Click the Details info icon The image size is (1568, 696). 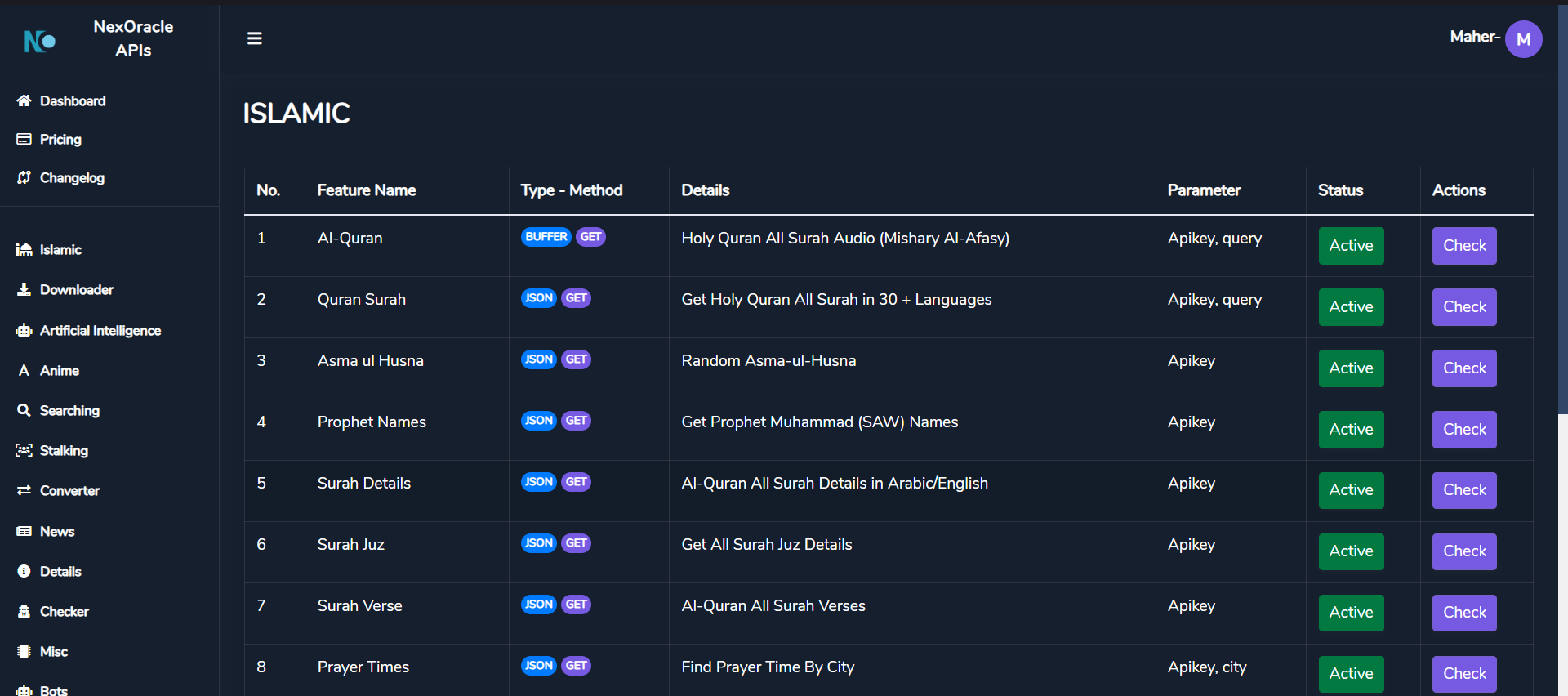click(x=24, y=571)
